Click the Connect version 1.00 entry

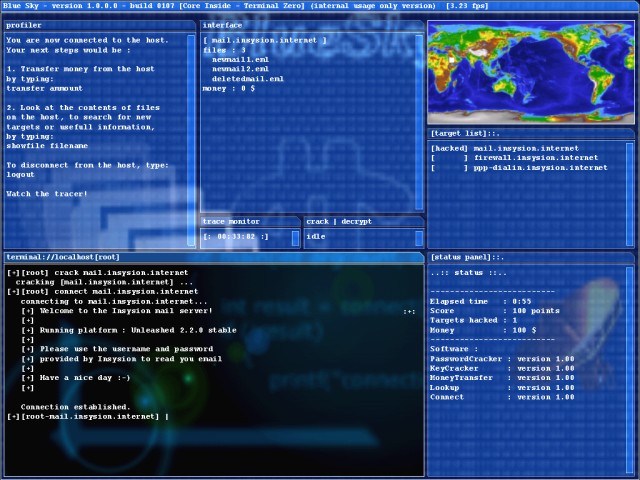[x=502, y=397]
